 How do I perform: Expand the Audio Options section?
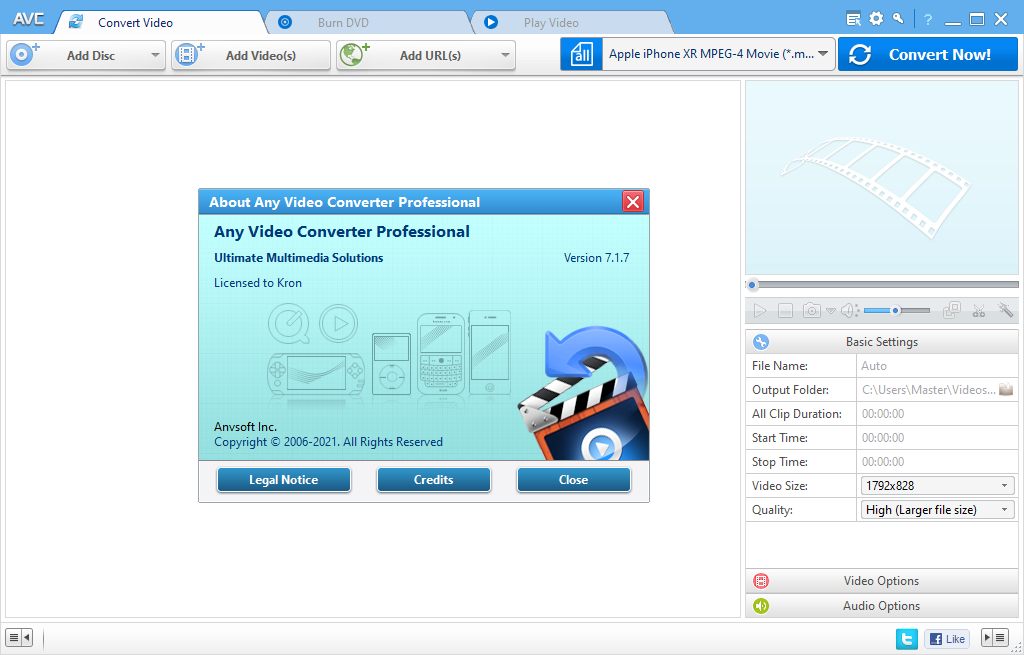[882, 605]
